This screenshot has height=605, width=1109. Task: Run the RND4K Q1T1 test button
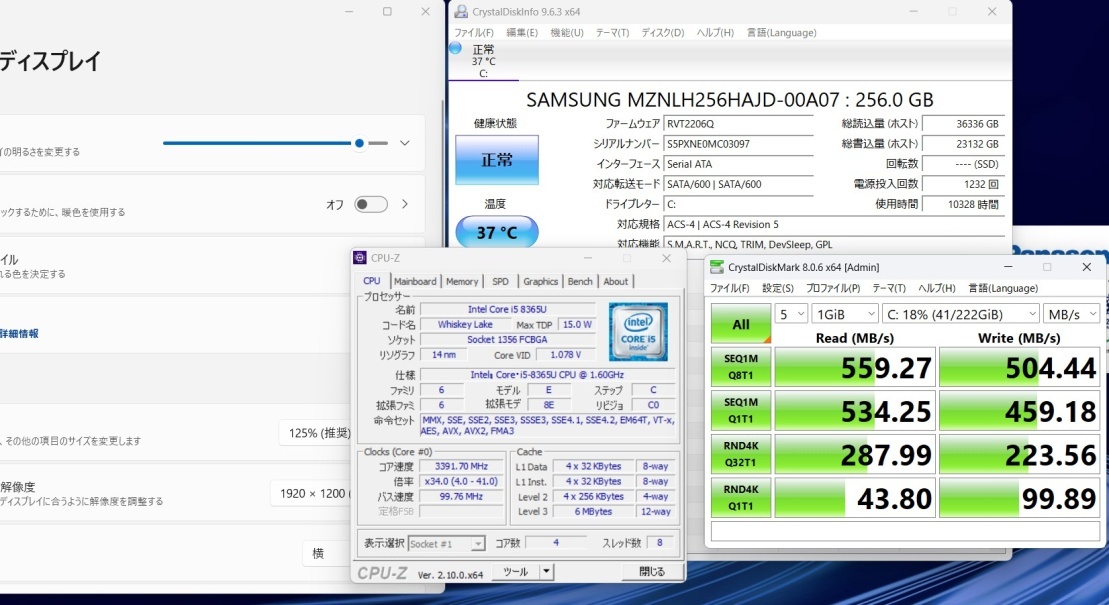(741, 497)
